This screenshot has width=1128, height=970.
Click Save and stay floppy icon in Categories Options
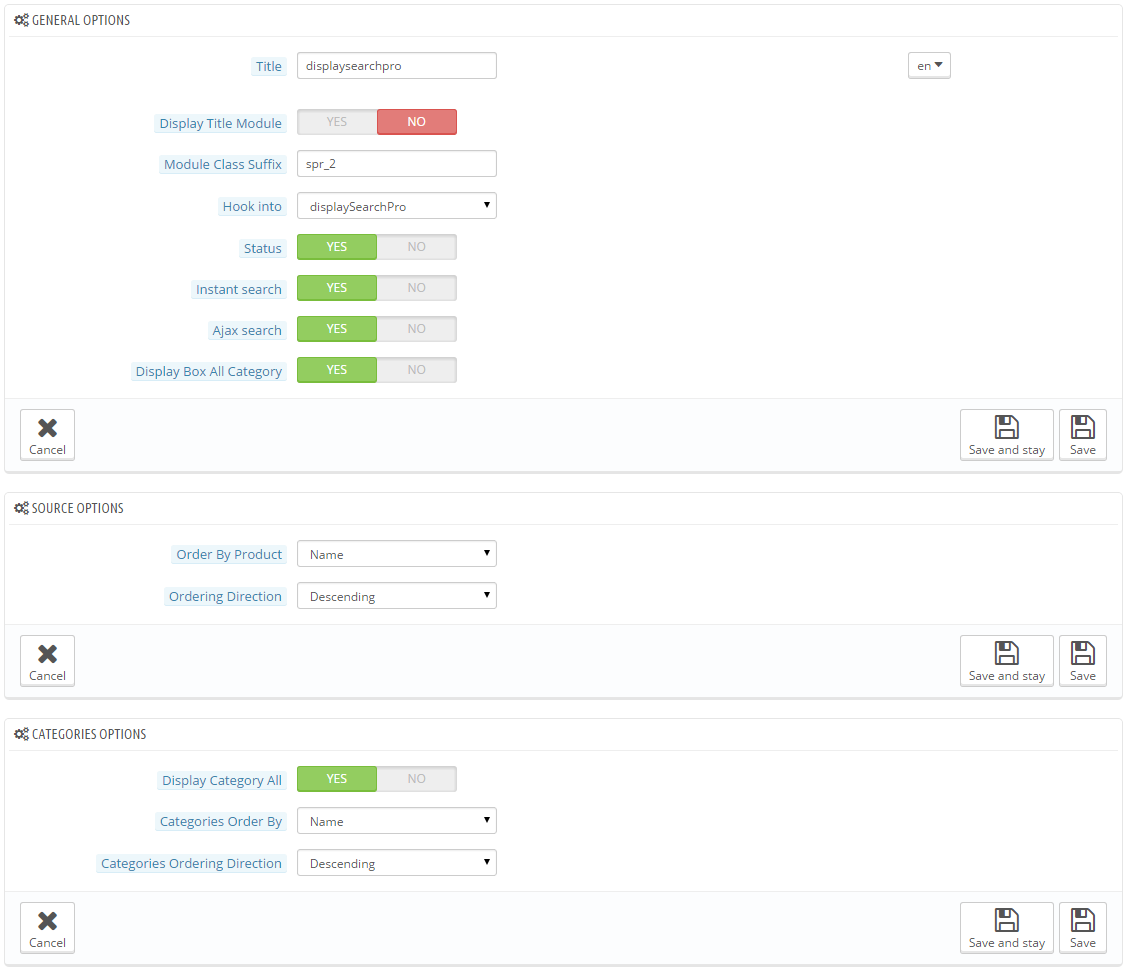(1006, 920)
